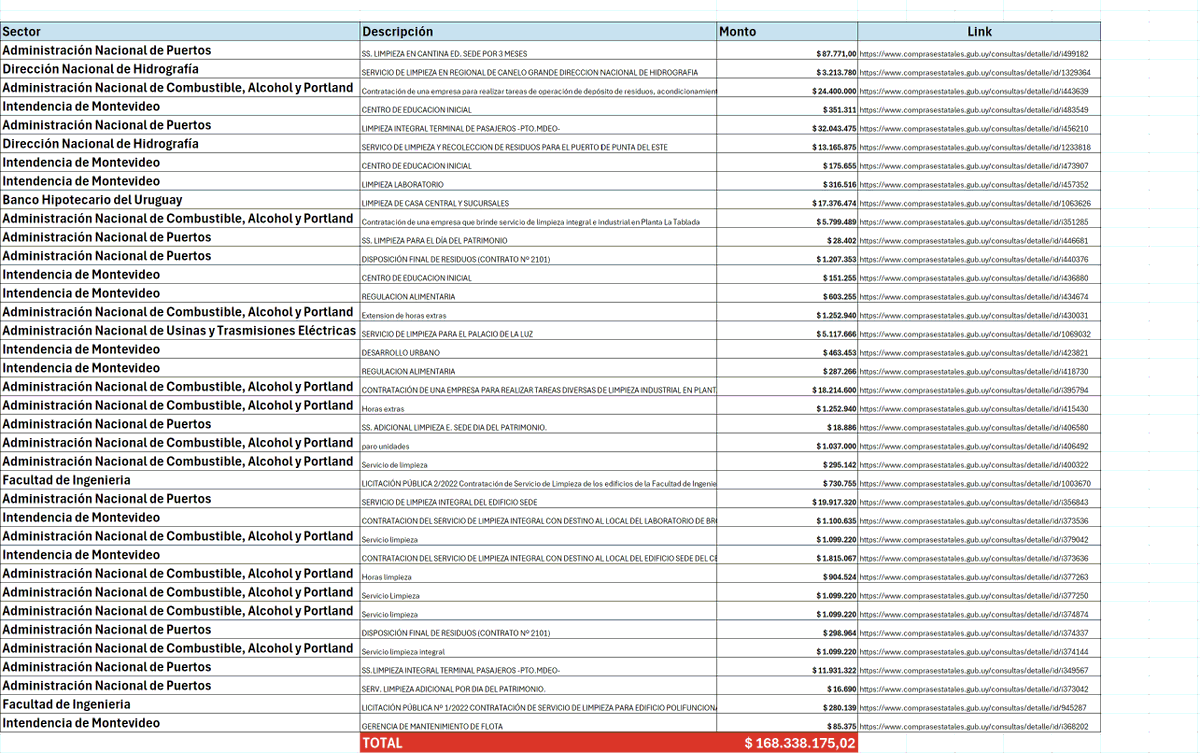Click the $ 85.375 amount cell

[787, 723]
